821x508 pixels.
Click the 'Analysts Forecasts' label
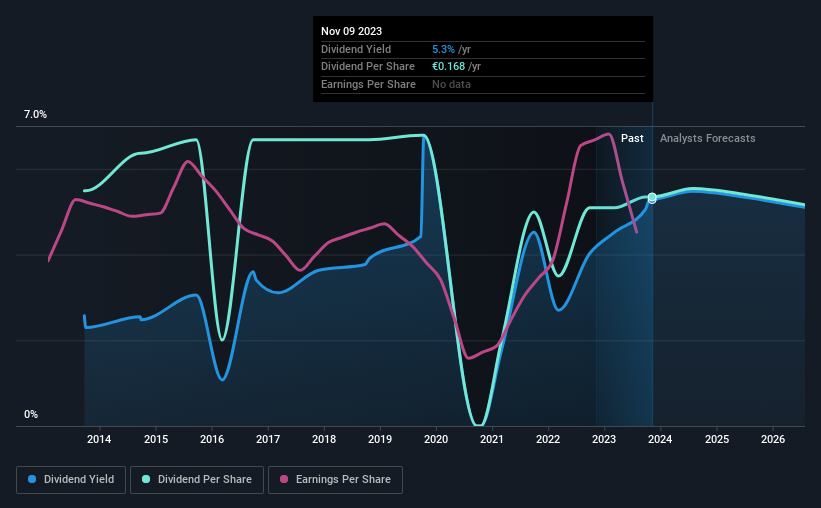707,138
